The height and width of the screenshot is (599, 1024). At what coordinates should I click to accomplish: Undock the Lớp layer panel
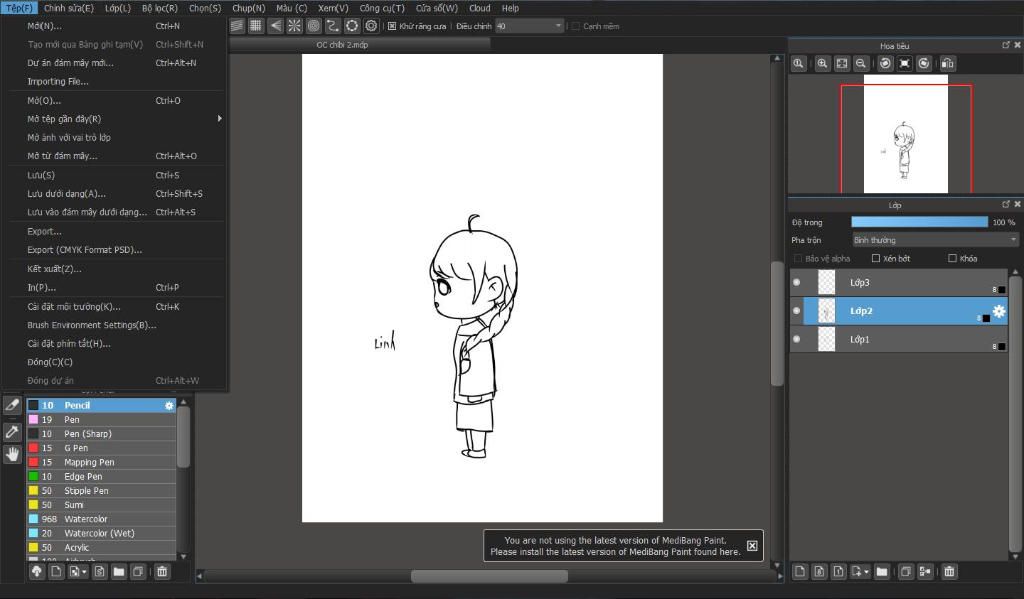pos(1006,204)
